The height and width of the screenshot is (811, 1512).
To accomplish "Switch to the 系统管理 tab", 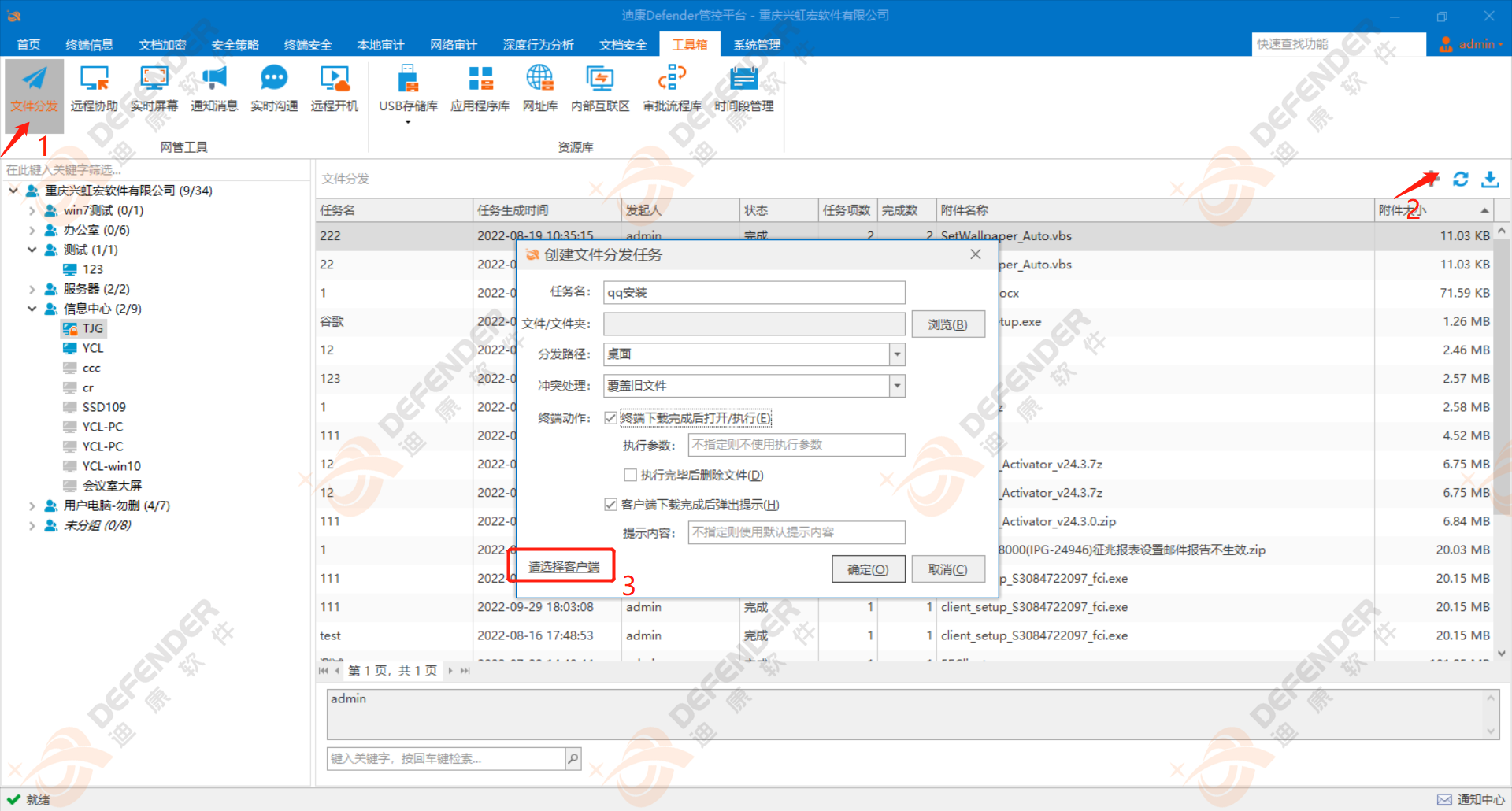I will click(757, 45).
